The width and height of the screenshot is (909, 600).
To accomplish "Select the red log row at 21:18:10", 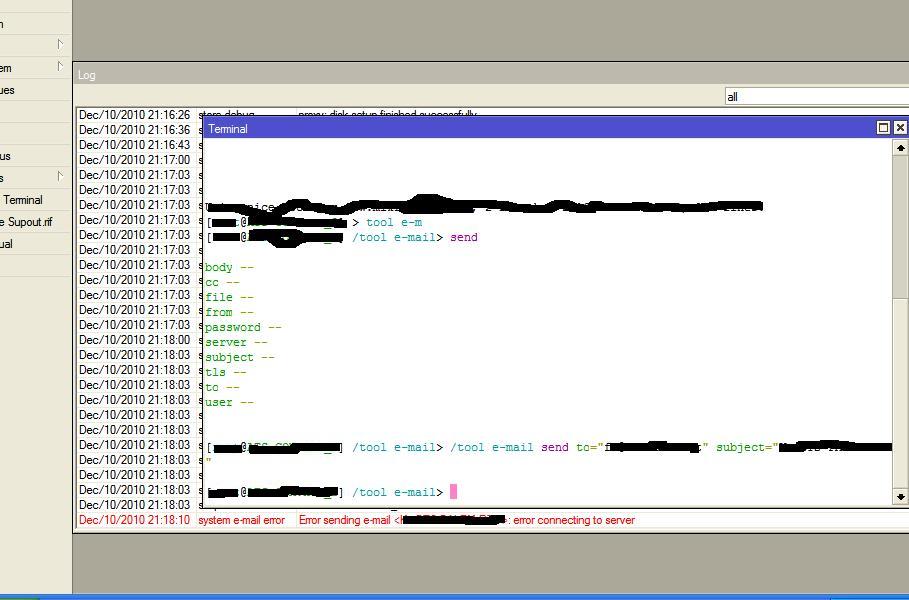I will click(x=493, y=520).
